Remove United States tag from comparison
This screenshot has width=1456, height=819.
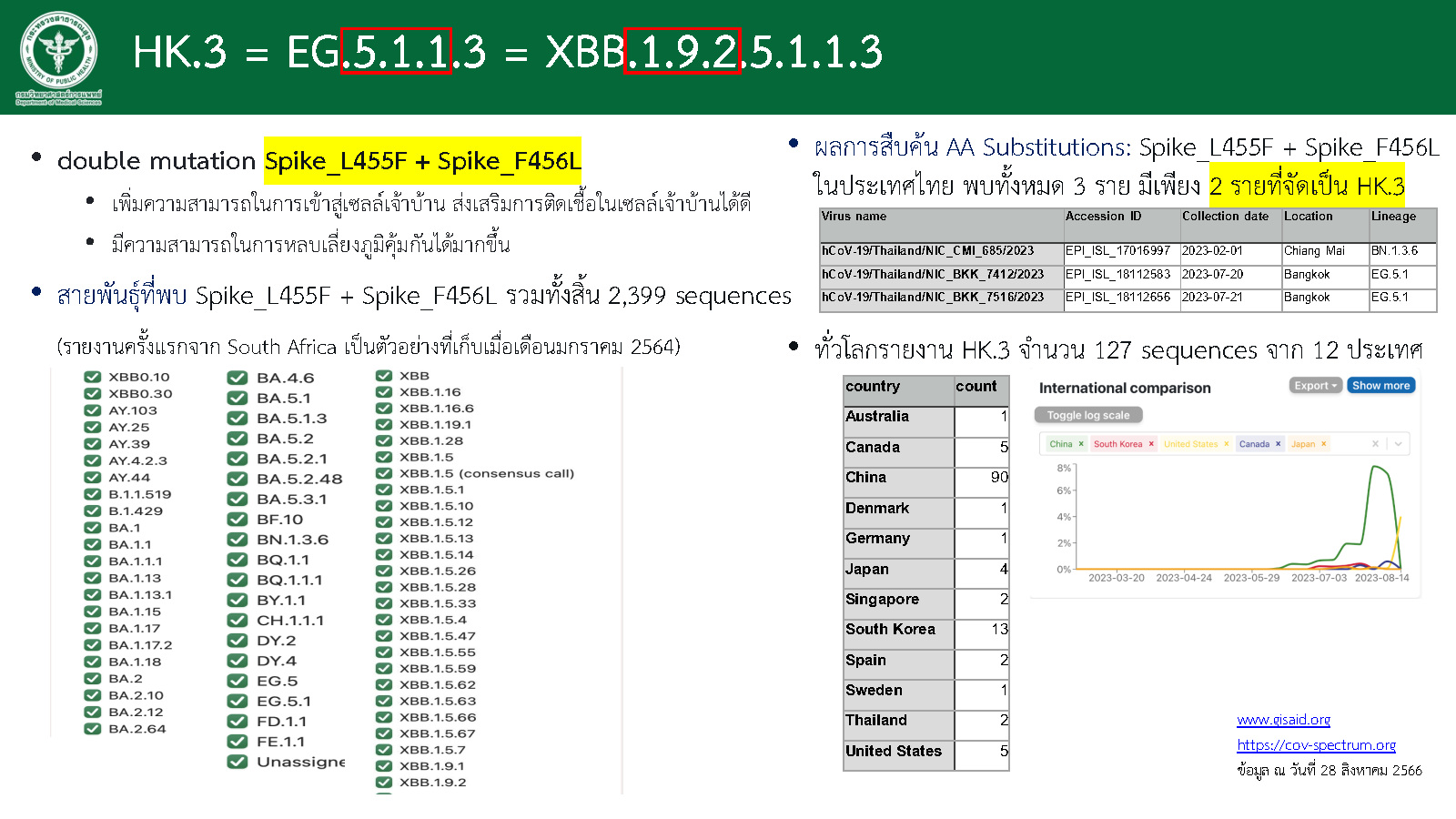1227,444
